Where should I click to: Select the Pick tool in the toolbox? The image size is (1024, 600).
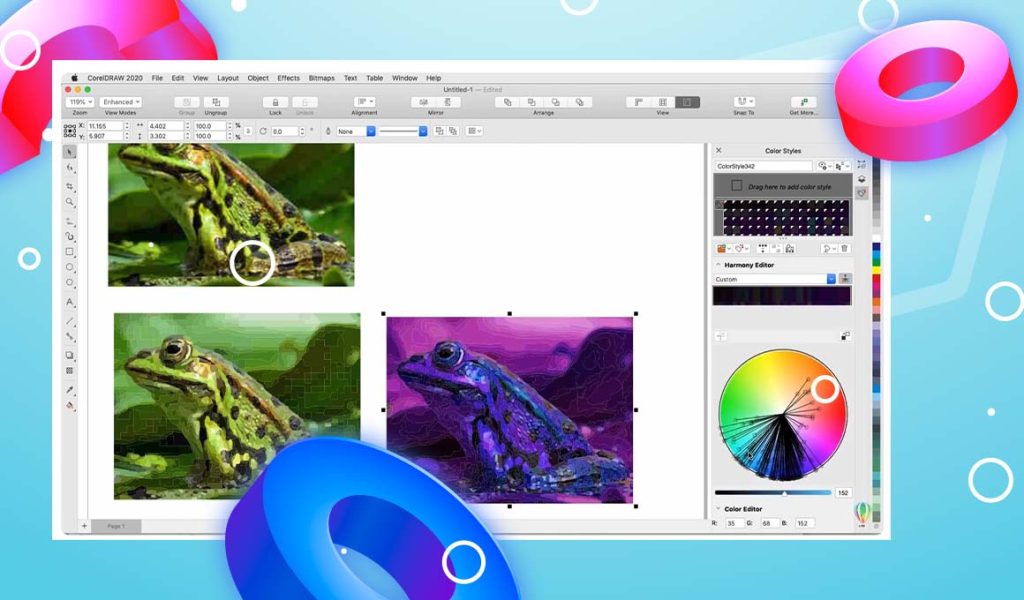click(x=70, y=152)
